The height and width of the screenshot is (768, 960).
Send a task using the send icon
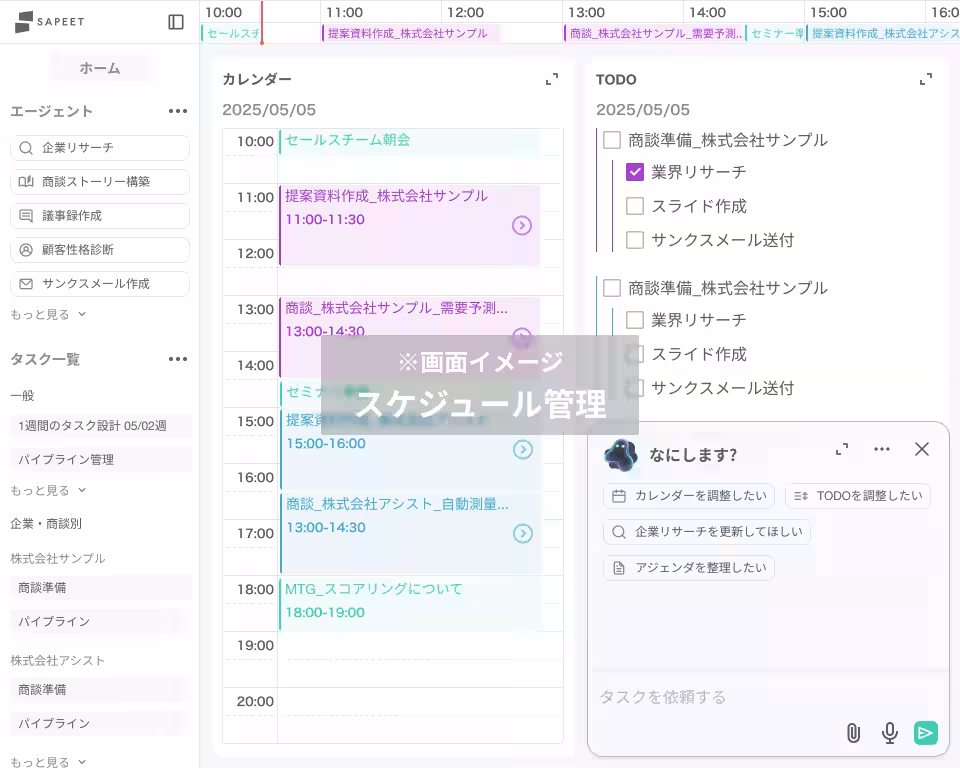point(925,733)
